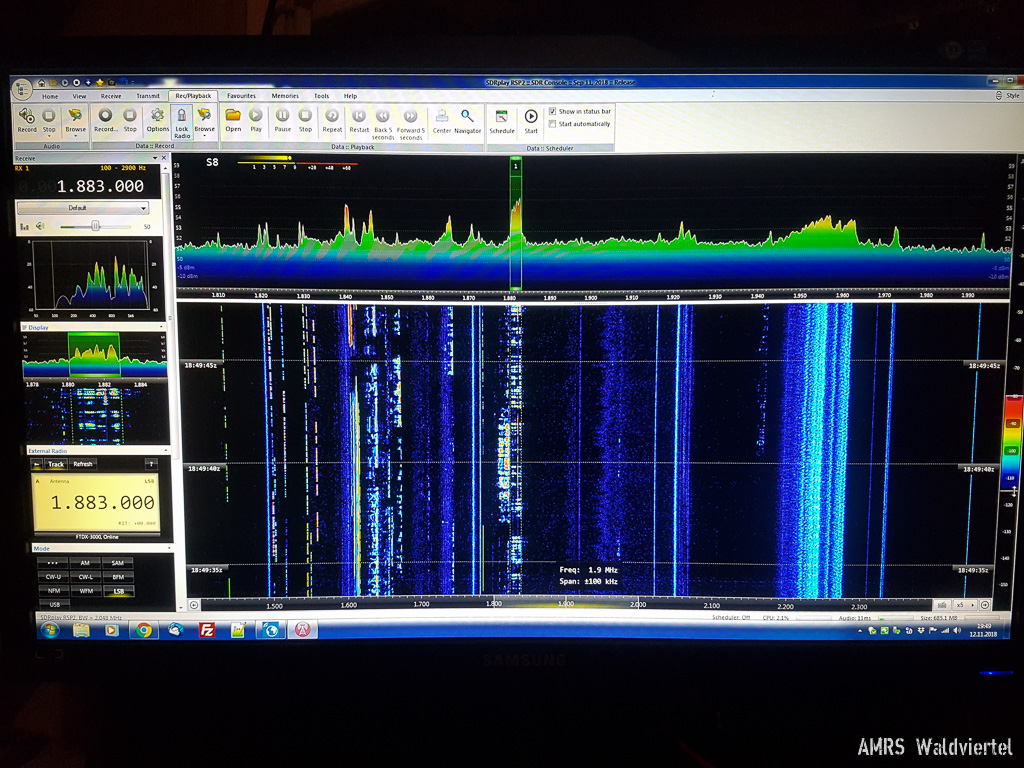This screenshot has height=768, width=1024.
Task: Expand the Default profile dropdown
Action: coord(143,208)
